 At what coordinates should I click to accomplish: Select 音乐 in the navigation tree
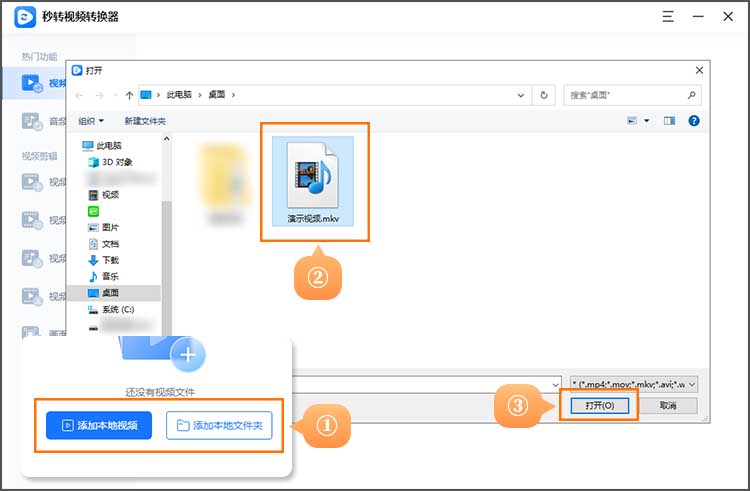(x=104, y=276)
